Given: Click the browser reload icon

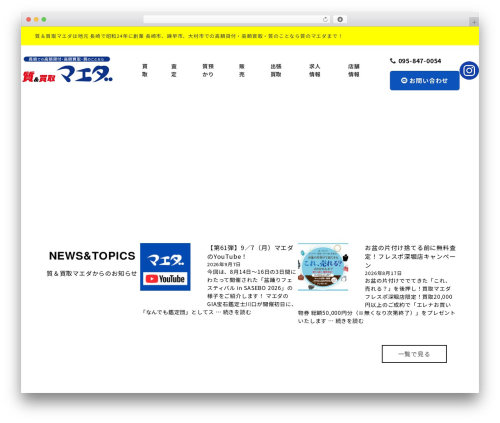Looking at the screenshot, I should (x=325, y=19).
